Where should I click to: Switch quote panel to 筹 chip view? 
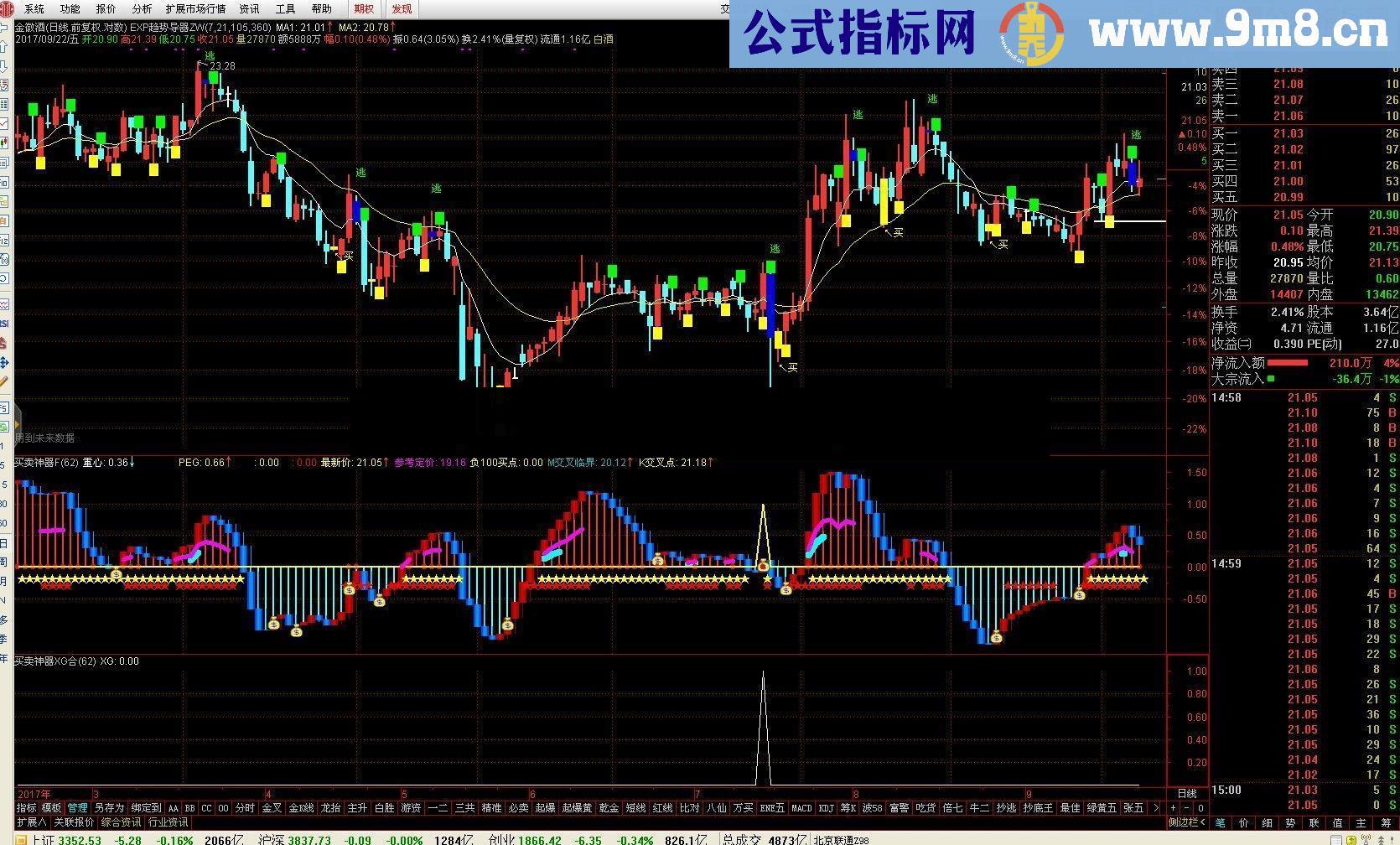[x=1387, y=824]
